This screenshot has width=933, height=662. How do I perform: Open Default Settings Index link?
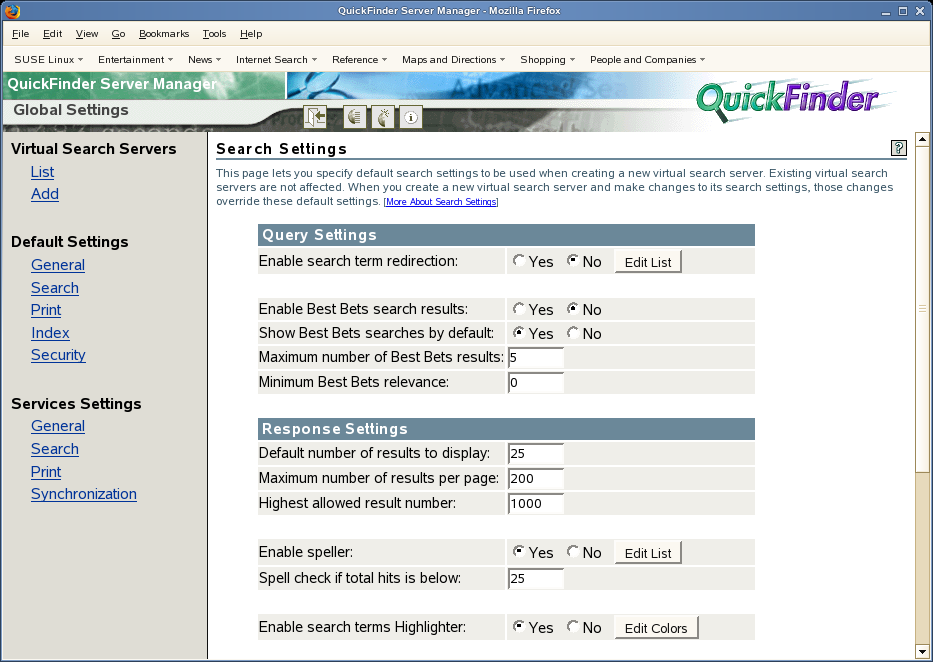(50, 332)
